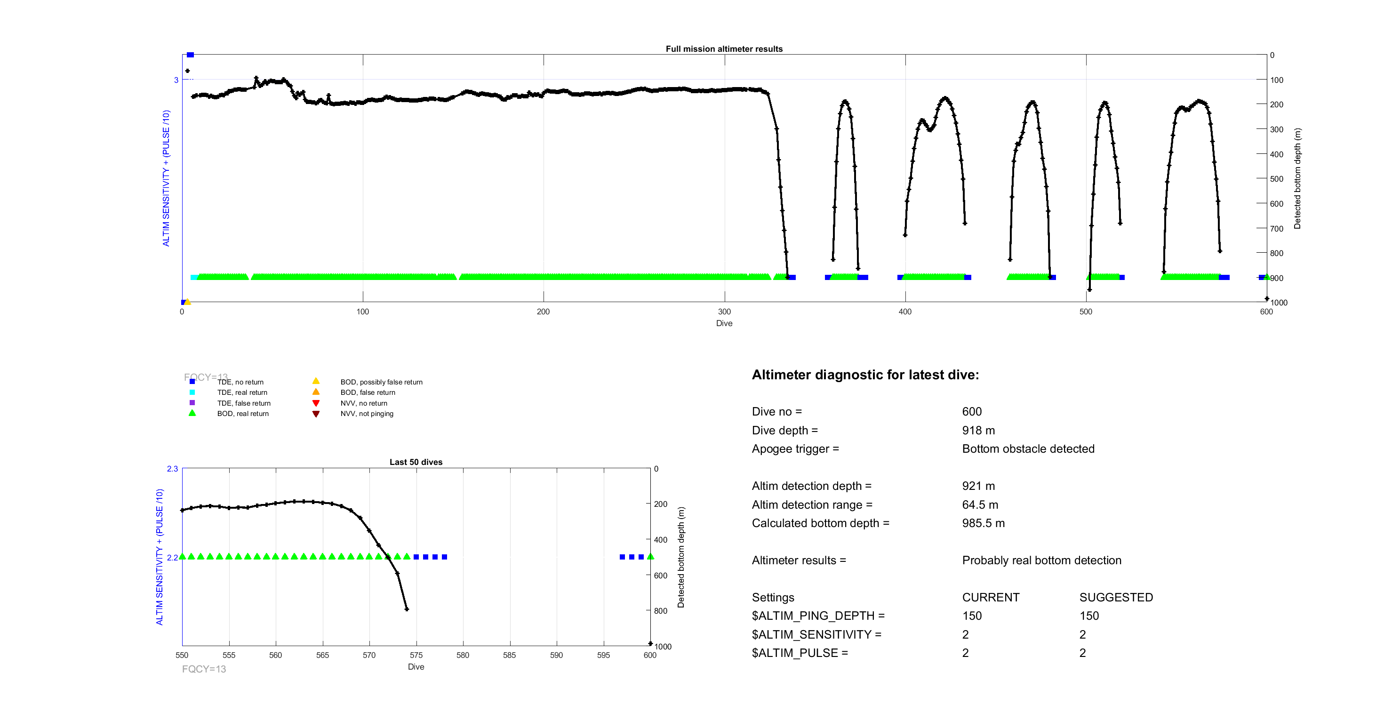Select the 'Last 50 dives' plot title
Screen dimensions: 1400x726
tap(416, 462)
